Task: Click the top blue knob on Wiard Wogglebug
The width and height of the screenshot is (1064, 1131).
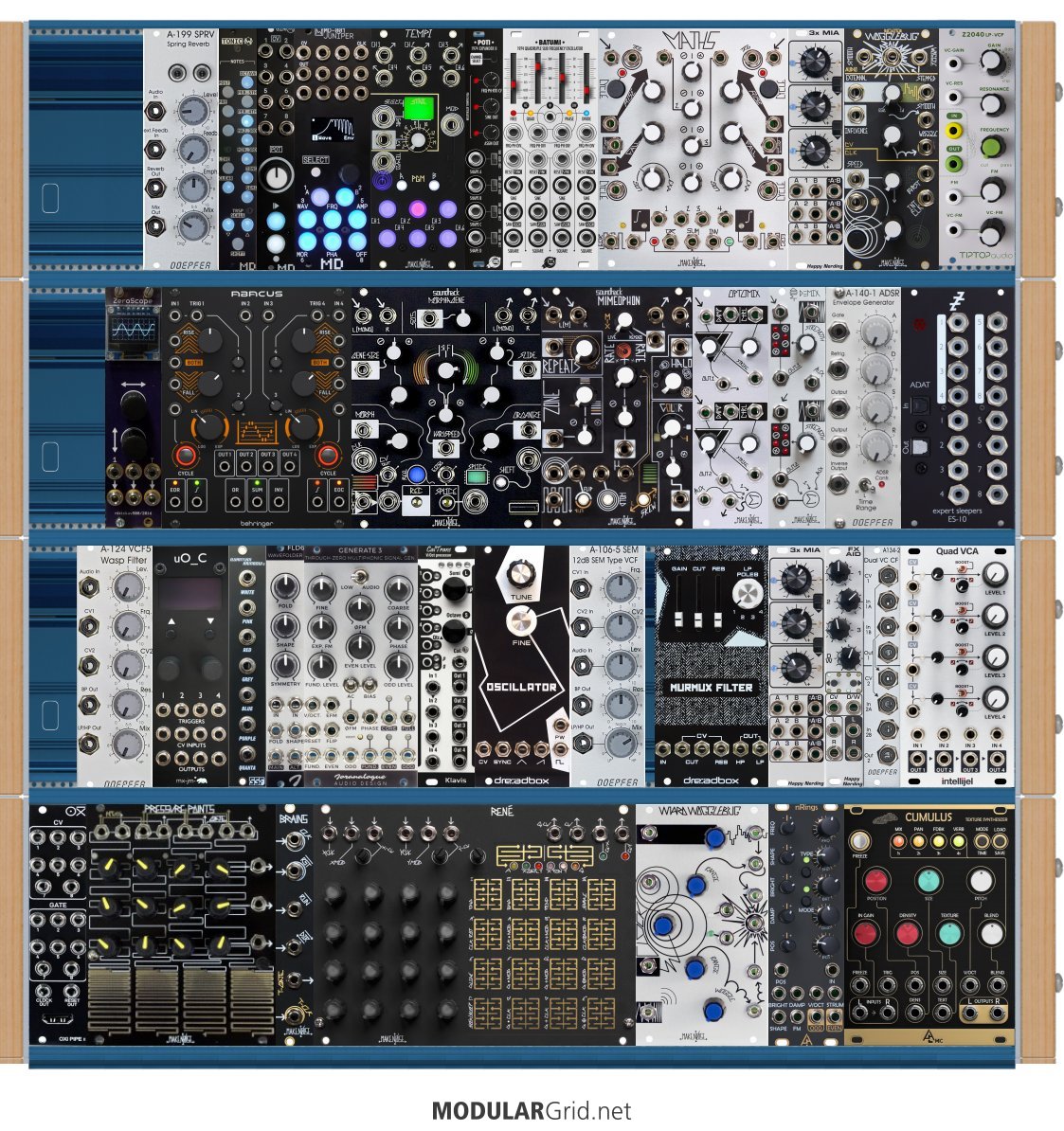Action: pos(714,837)
